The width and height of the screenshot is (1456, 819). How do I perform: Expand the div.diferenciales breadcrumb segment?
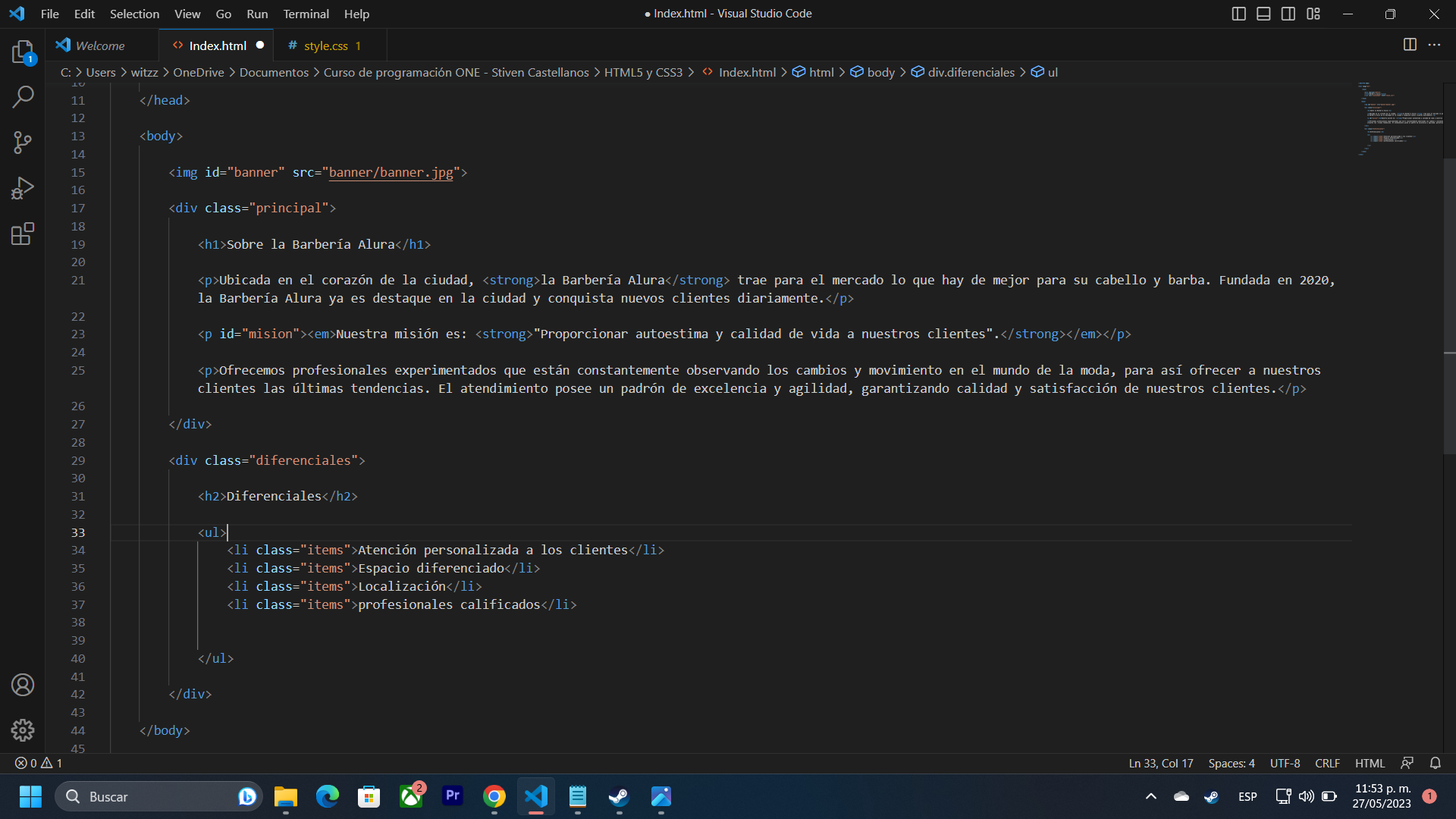(x=971, y=72)
